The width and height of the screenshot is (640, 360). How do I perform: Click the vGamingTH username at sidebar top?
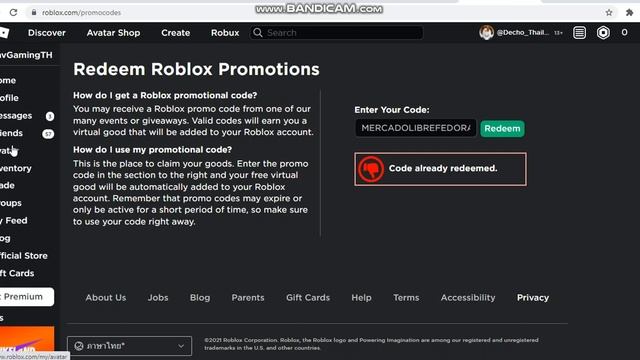tap(26, 55)
